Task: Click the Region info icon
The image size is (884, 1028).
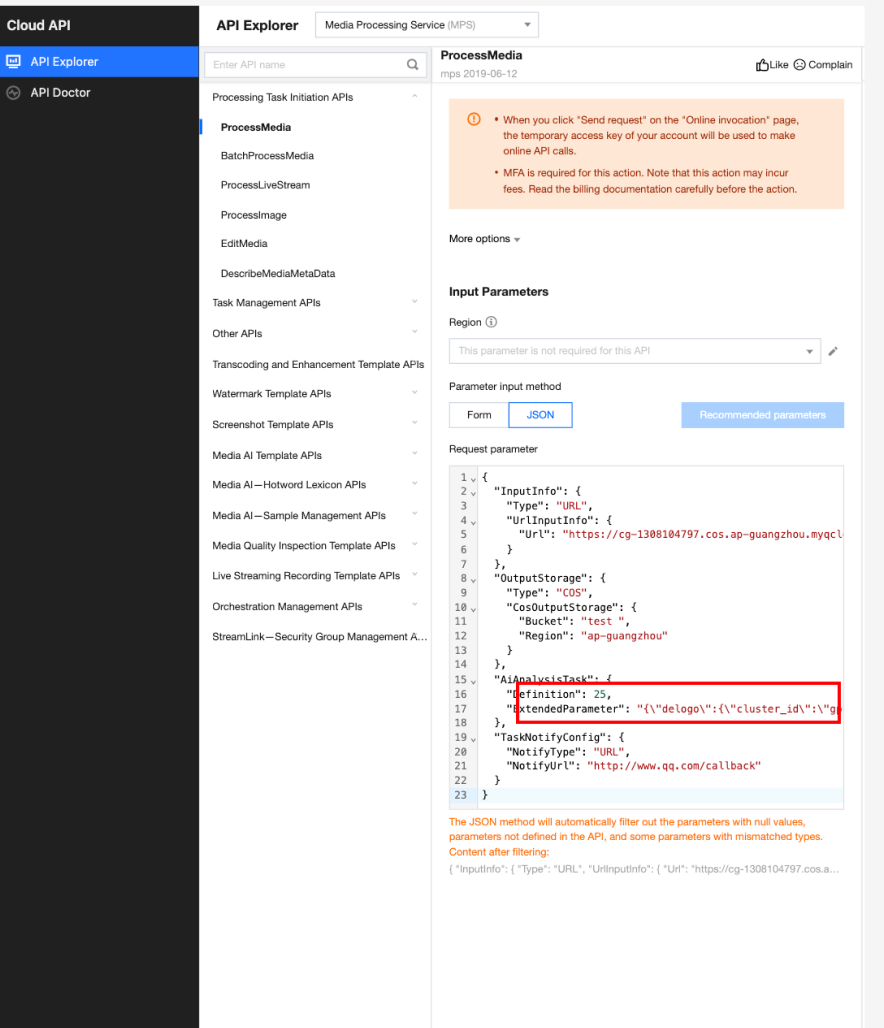Action: pos(491,322)
